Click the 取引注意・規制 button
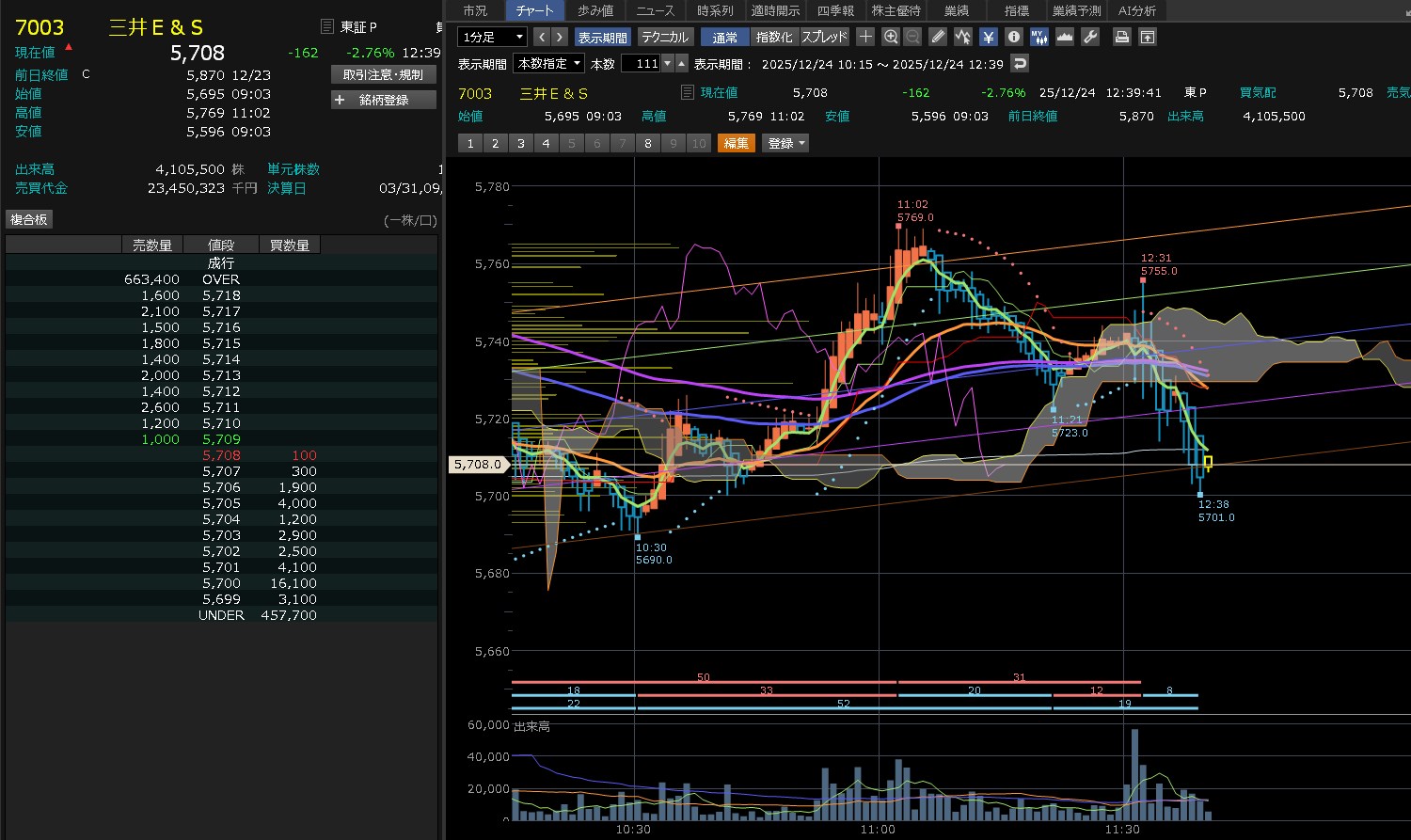This screenshot has width=1411, height=840. coord(384,74)
